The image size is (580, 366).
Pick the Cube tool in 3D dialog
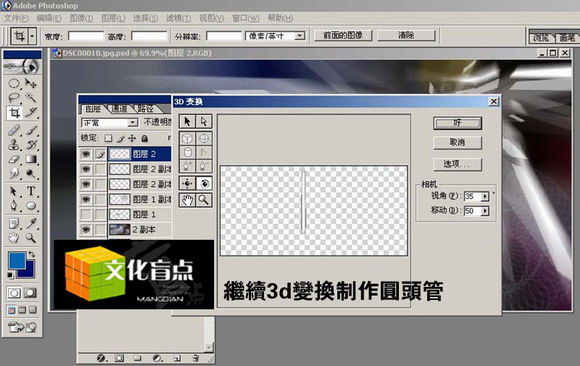[187, 138]
